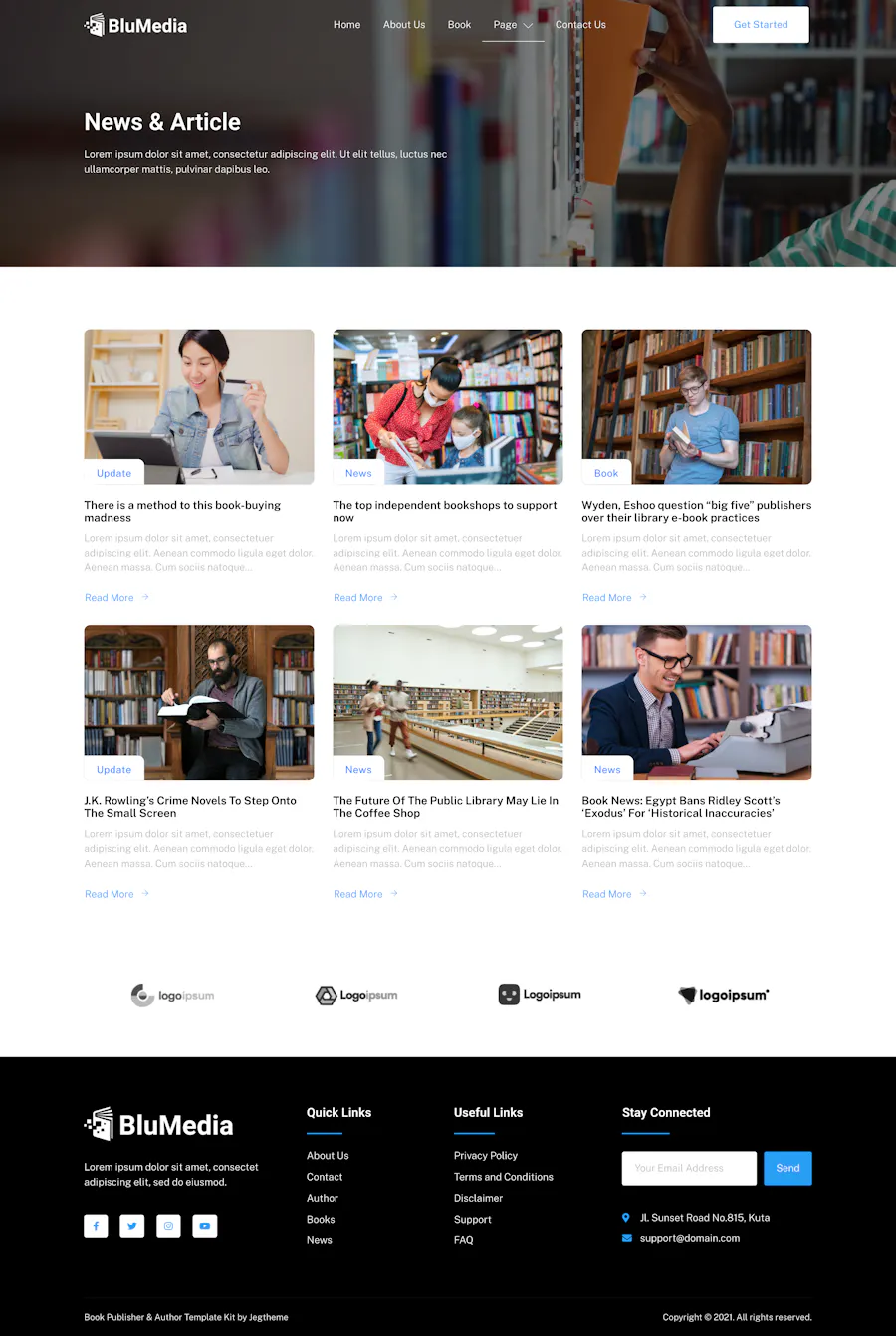Focus the Your Email Address field
The height and width of the screenshot is (1336, 896).
click(x=689, y=1168)
